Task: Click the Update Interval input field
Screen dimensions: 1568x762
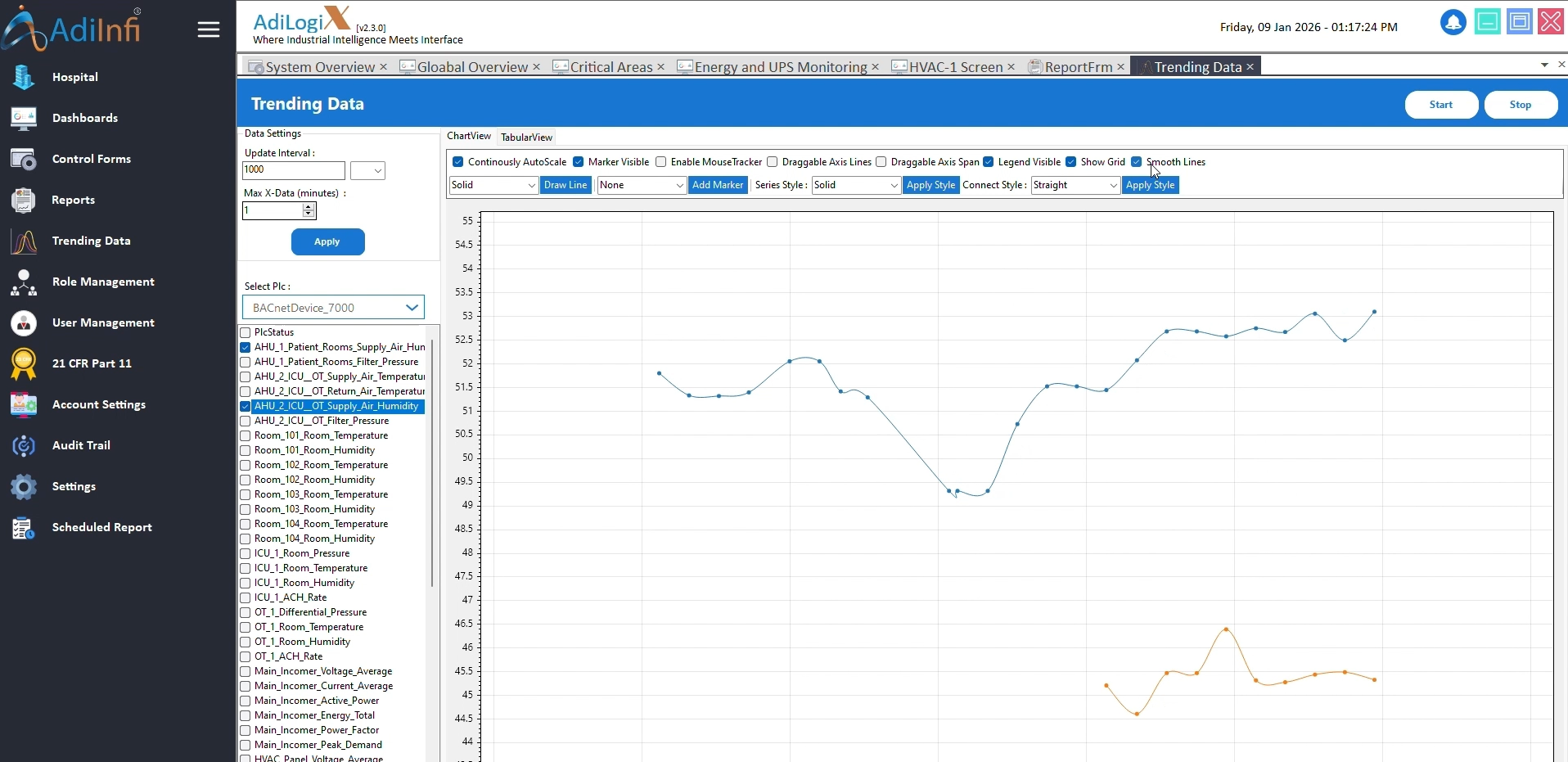Action: coord(293,170)
